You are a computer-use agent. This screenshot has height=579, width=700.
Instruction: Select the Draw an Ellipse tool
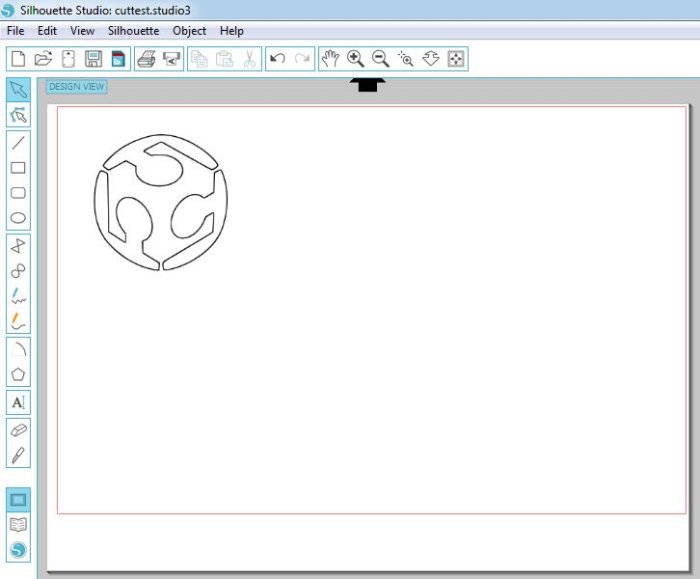tap(18, 218)
